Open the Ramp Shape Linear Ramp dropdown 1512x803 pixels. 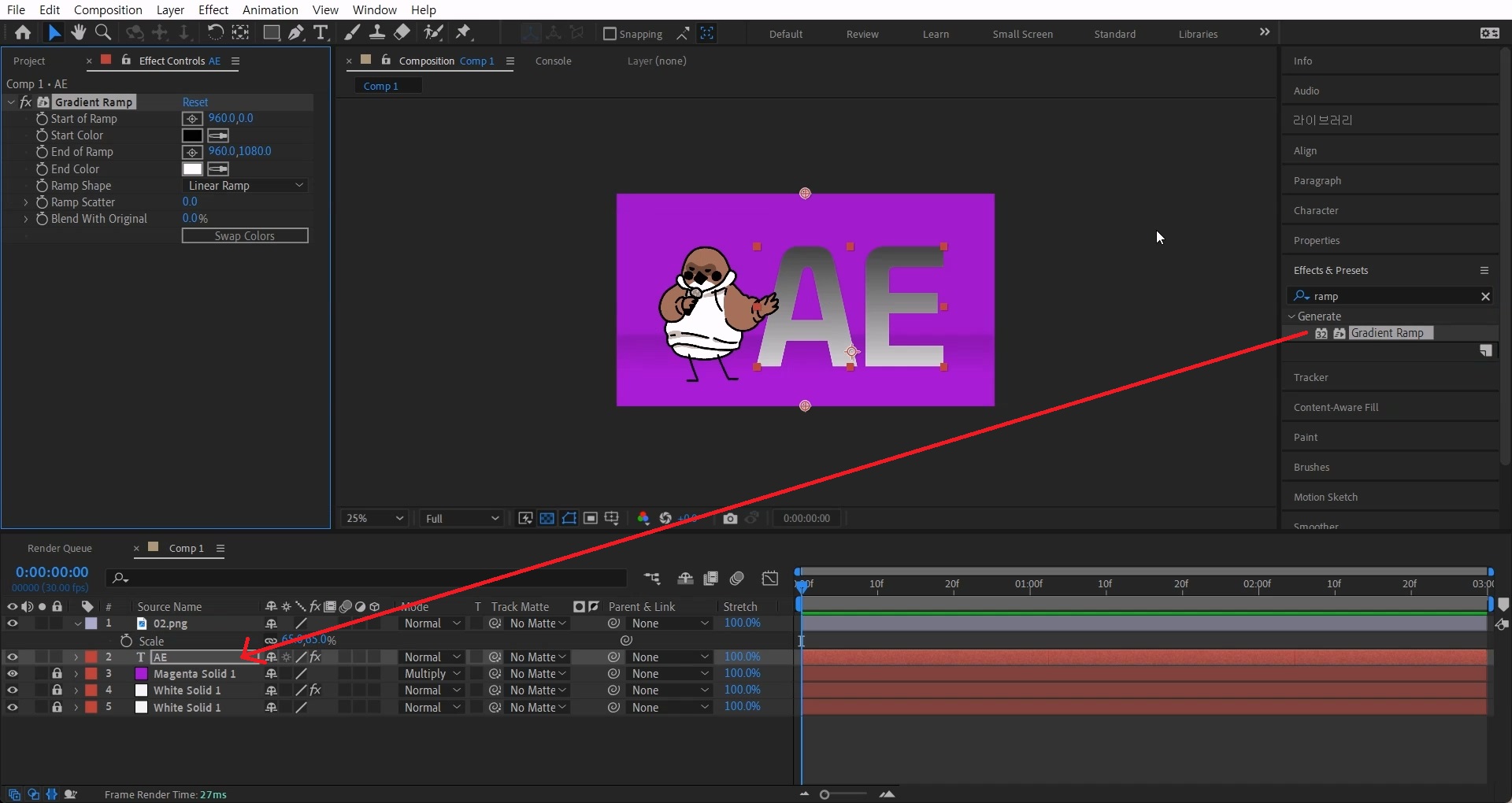pyautogui.click(x=245, y=186)
